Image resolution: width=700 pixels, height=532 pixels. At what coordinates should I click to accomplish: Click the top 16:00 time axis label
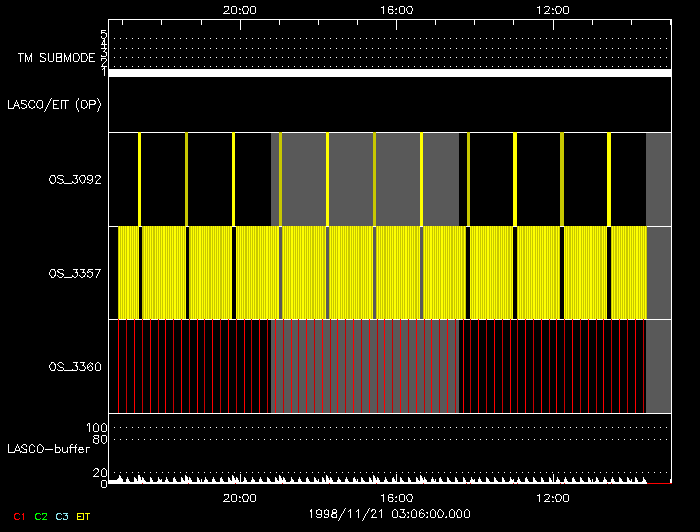396,10
